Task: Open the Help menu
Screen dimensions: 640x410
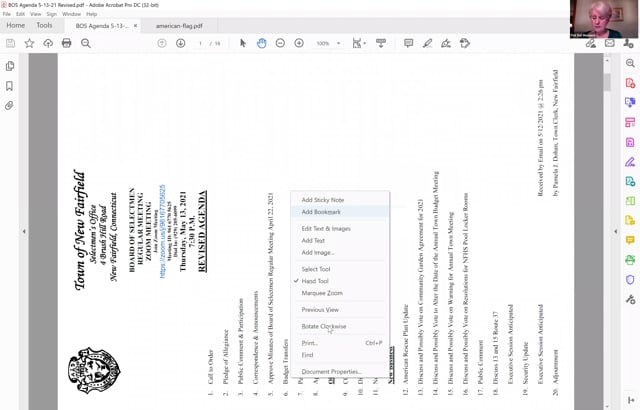Action: [91, 14]
